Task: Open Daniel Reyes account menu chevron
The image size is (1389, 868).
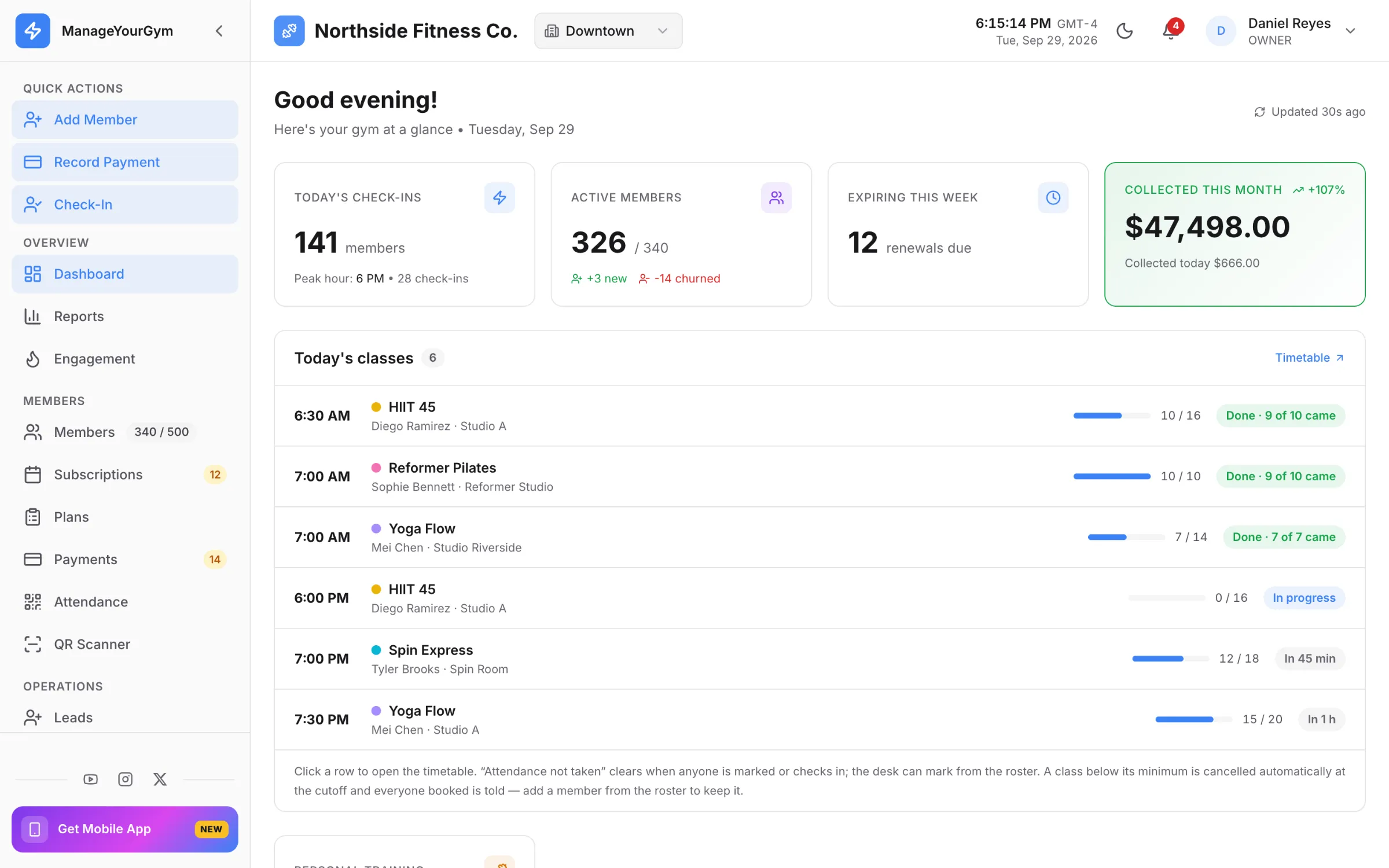Action: pos(1350,31)
